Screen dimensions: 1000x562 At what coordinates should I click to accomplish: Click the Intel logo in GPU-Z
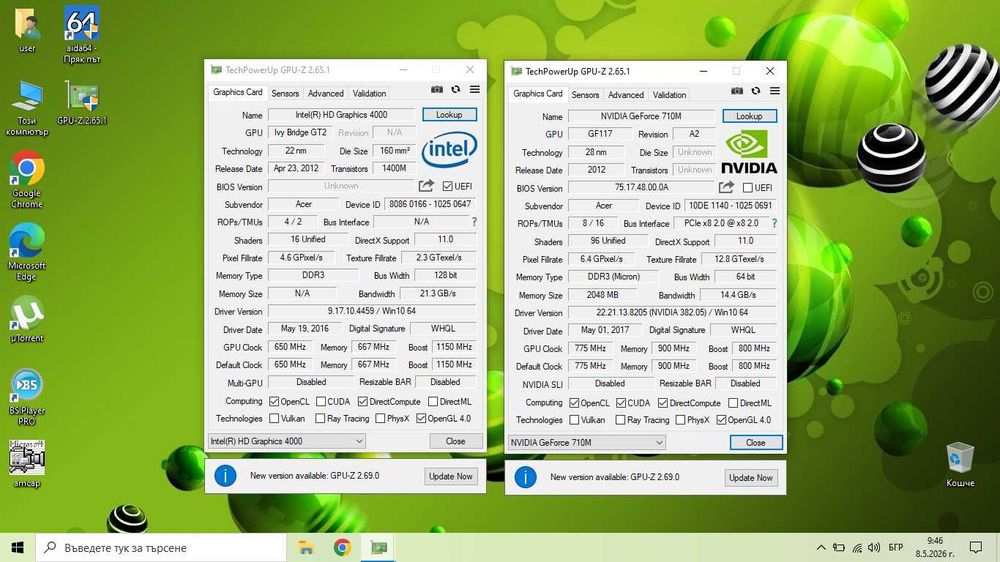coord(450,150)
